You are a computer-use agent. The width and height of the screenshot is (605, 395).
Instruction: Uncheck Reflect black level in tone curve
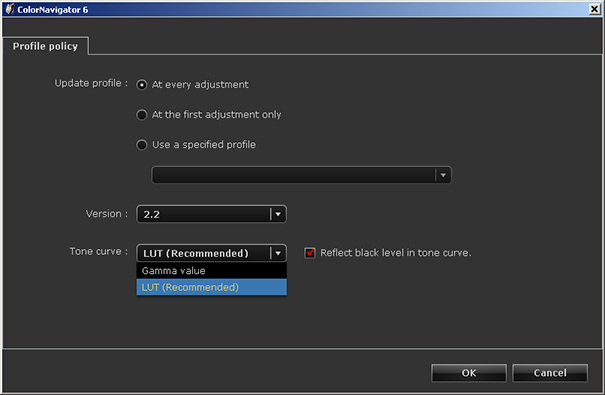(x=310, y=253)
